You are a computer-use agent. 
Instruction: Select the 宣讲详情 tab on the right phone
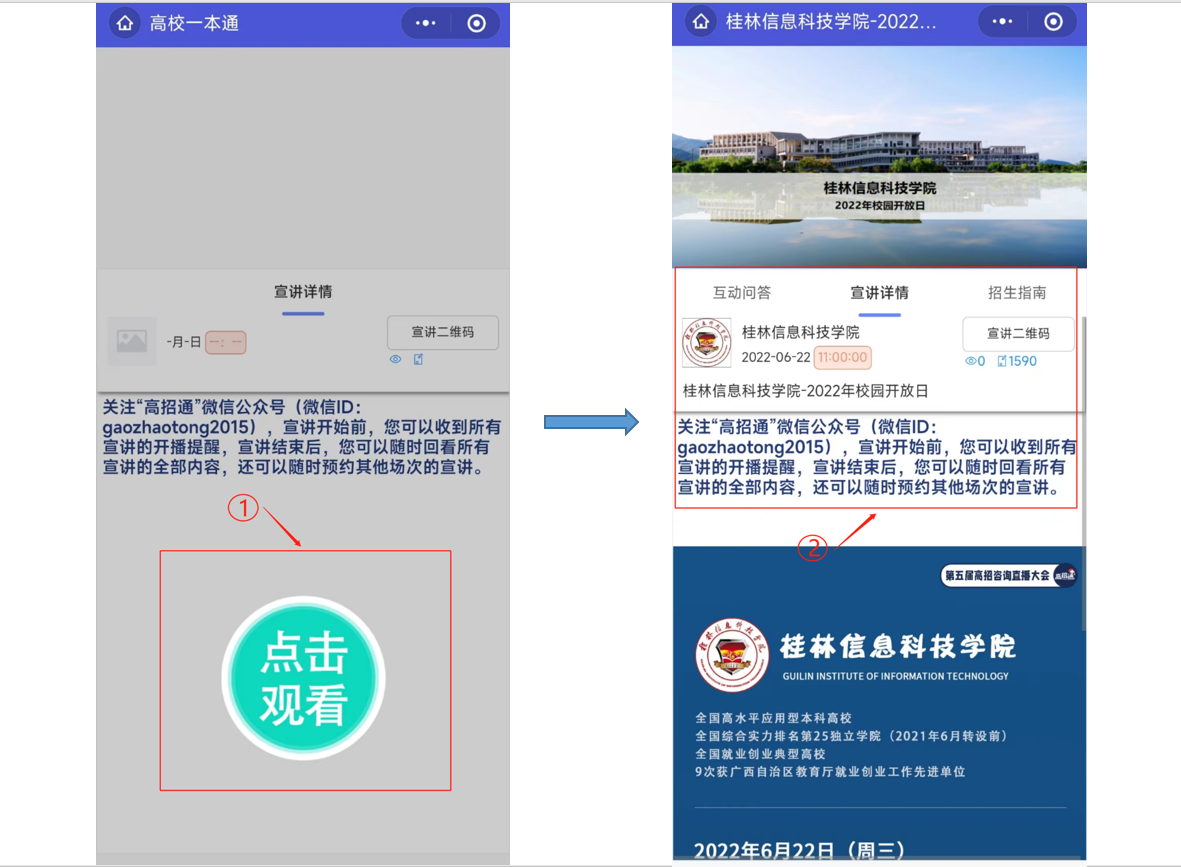coord(879,293)
